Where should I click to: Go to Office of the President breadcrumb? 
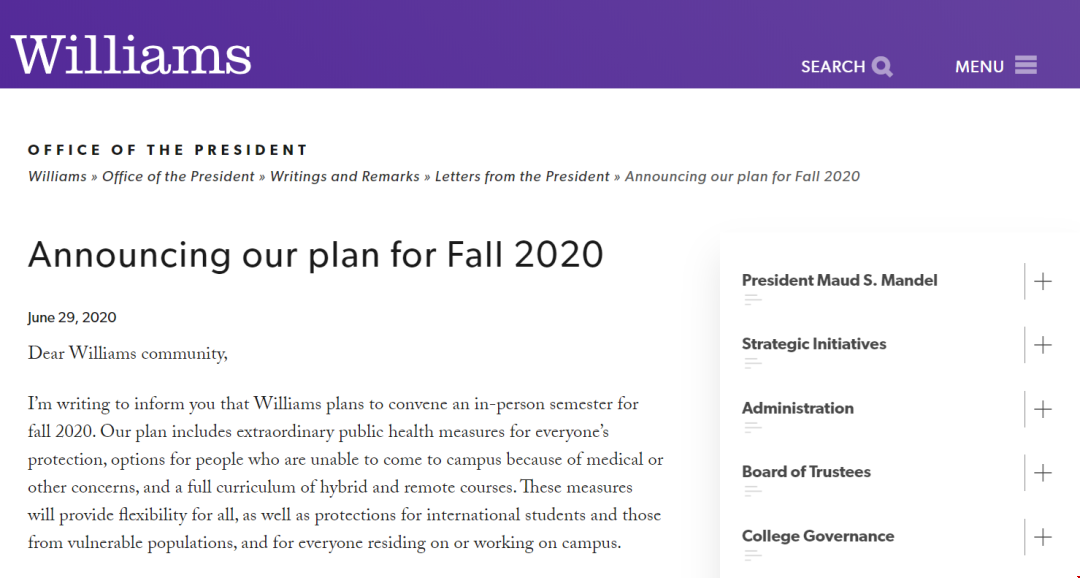coord(178,176)
